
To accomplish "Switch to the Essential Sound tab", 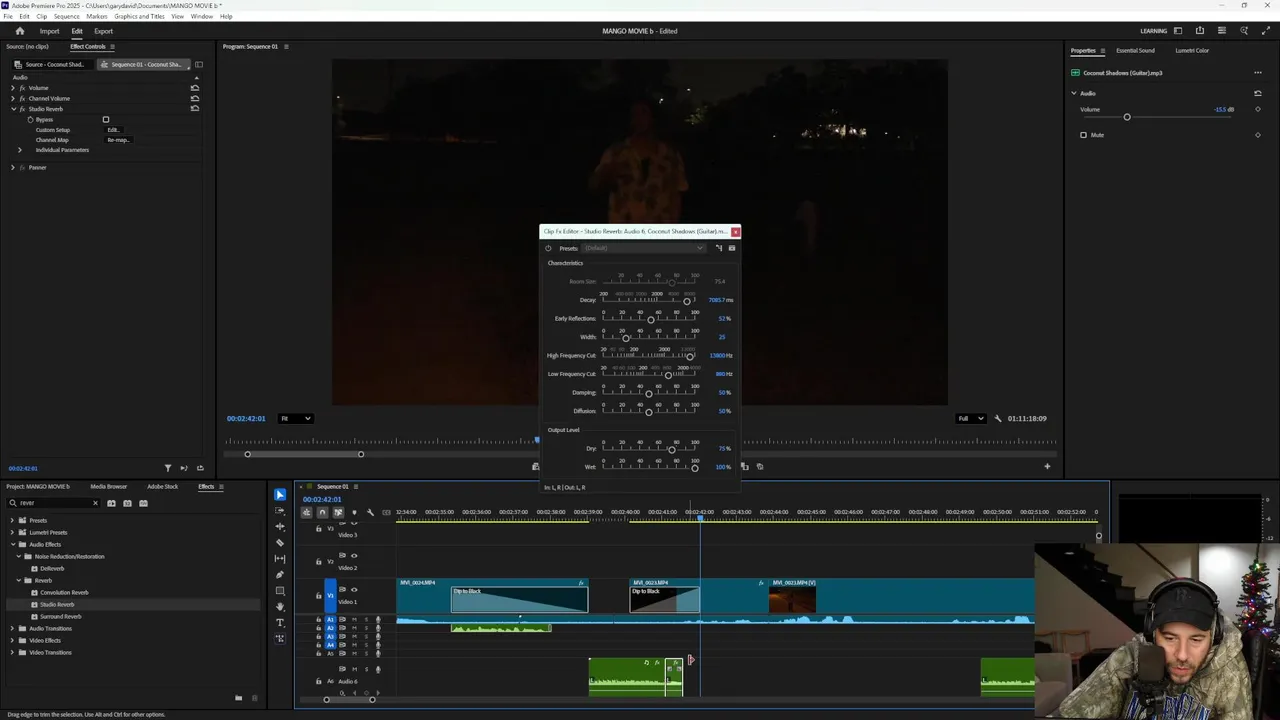I will coord(1135,50).
